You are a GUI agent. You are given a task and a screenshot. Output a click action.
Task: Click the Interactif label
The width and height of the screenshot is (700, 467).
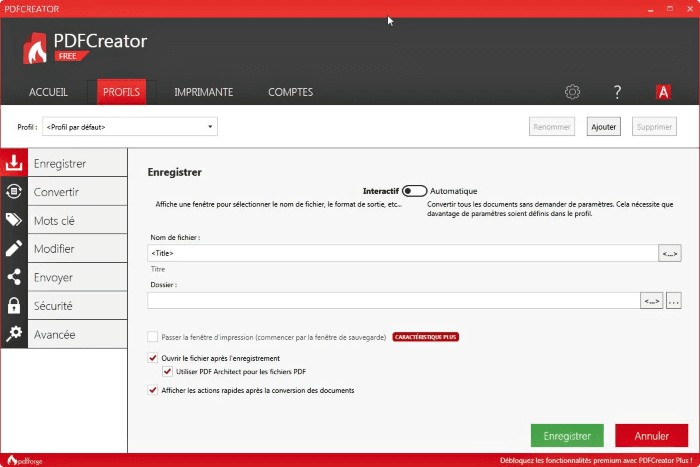(x=380, y=191)
